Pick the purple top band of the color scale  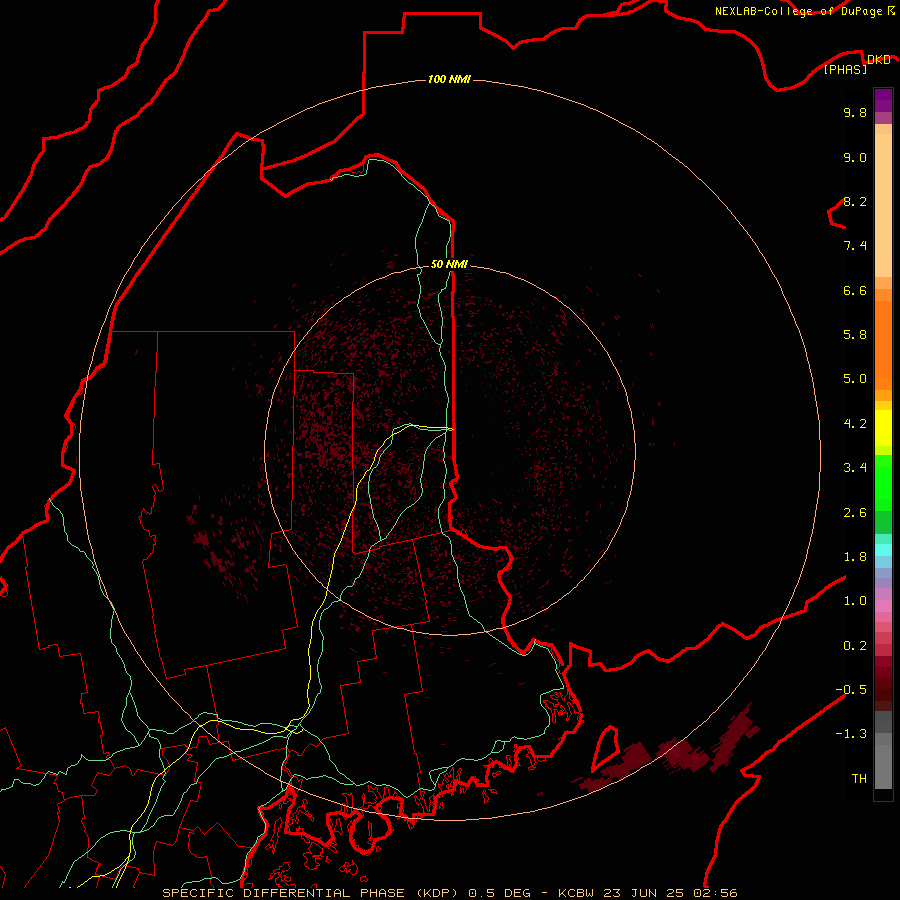883,100
